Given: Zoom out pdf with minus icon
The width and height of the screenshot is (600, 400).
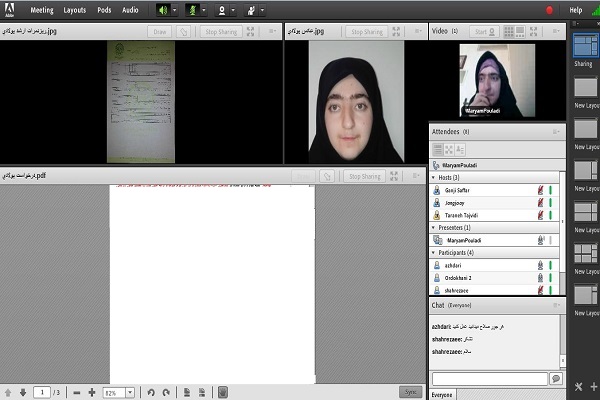Looking at the screenshot, I should point(77,393).
